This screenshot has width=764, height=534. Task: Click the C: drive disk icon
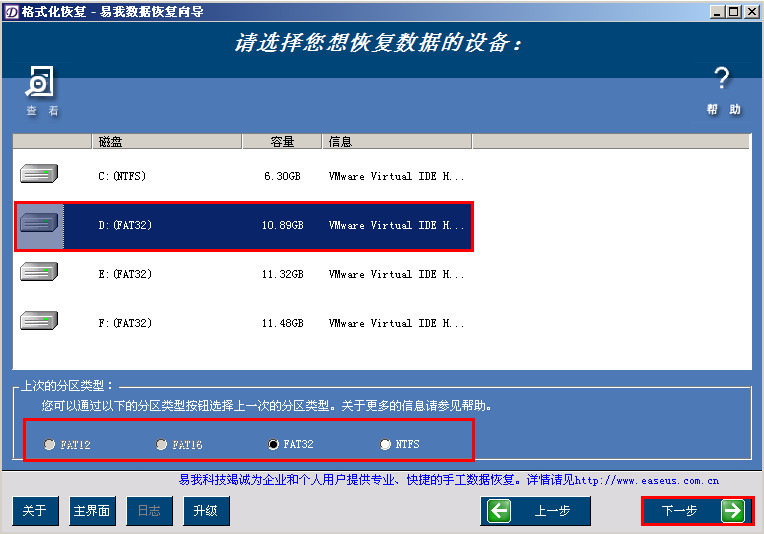click(x=39, y=173)
